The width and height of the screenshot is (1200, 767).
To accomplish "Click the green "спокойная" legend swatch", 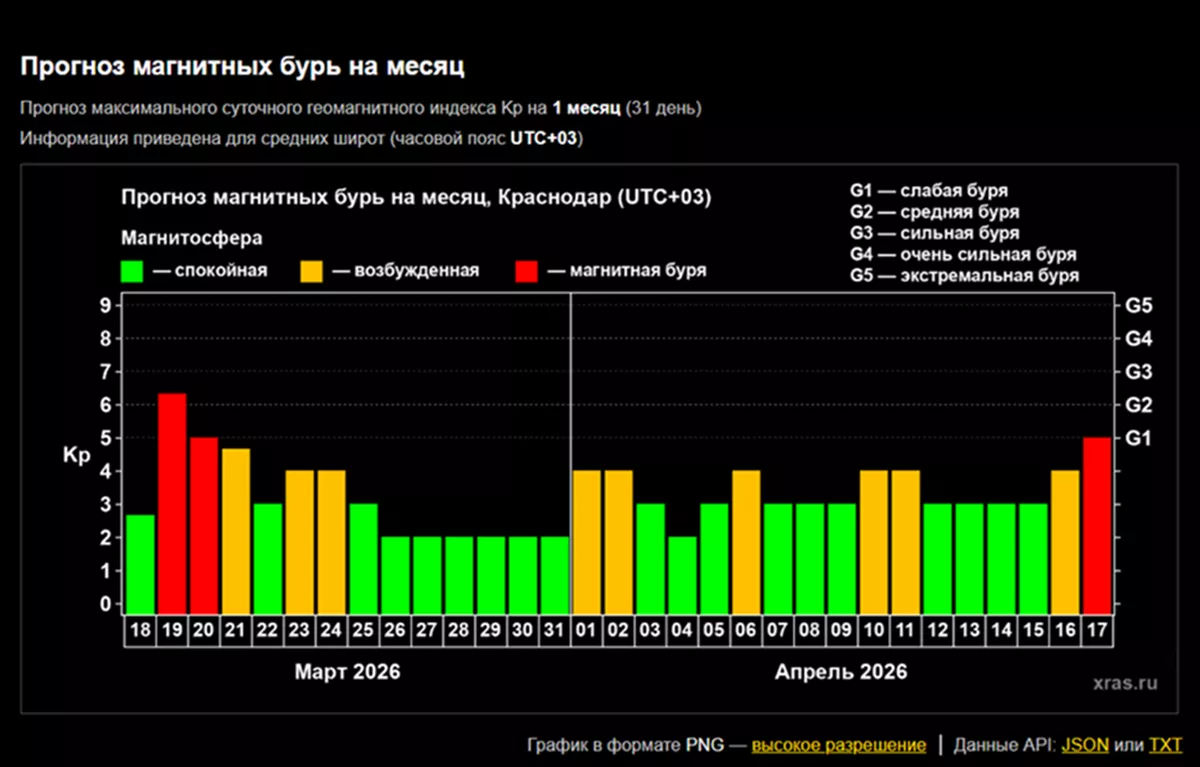I will (132, 271).
